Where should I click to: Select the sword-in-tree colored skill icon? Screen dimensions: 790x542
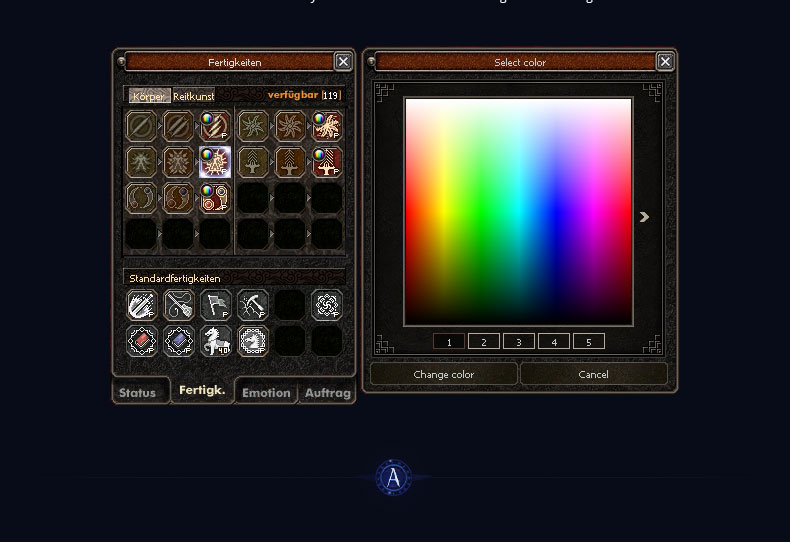point(327,162)
